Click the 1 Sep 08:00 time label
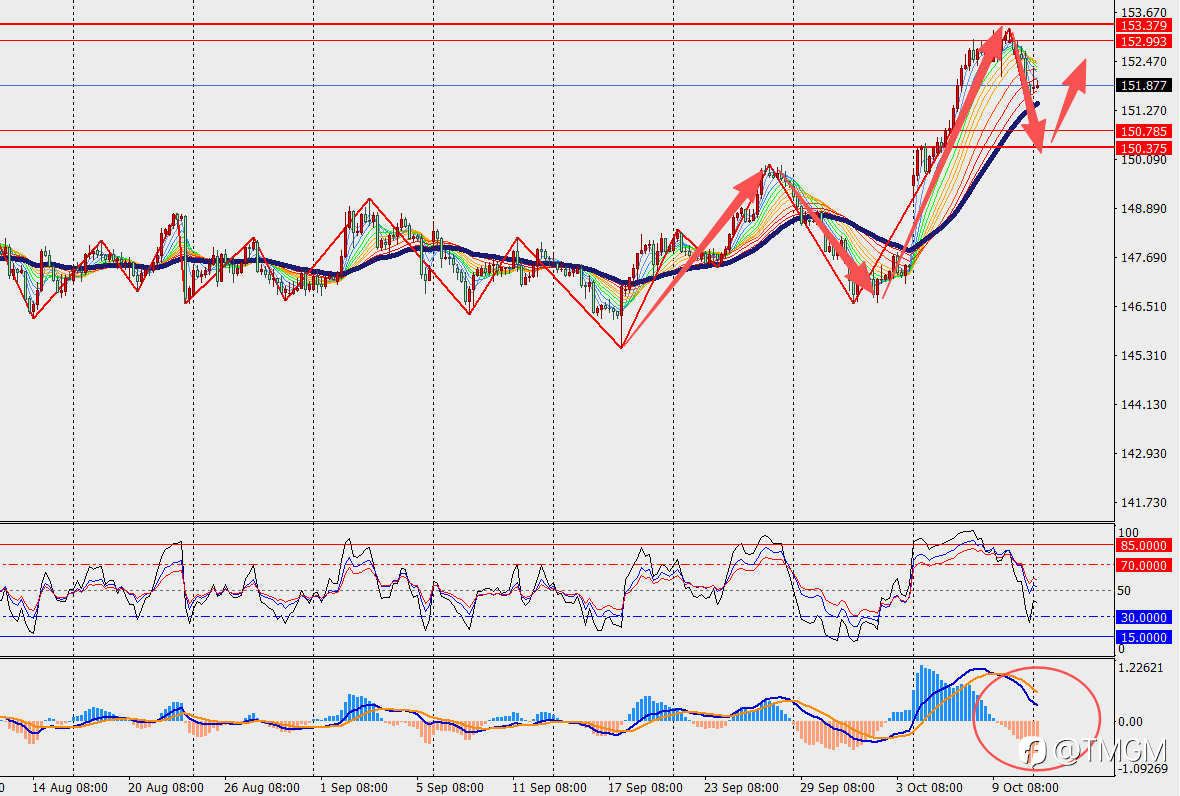This screenshot has width=1180, height=796. 354,788
